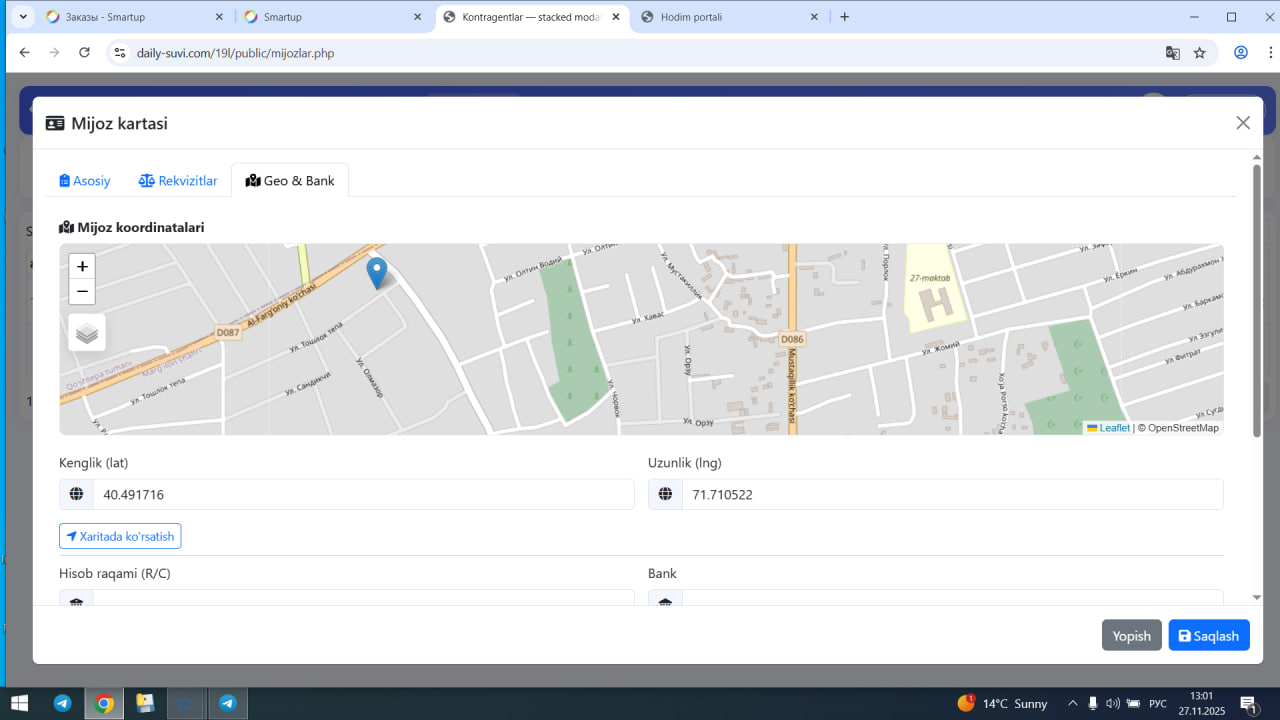Click the blue location marker pin
Screen dimensions: 1280x720
pos(377,272)
